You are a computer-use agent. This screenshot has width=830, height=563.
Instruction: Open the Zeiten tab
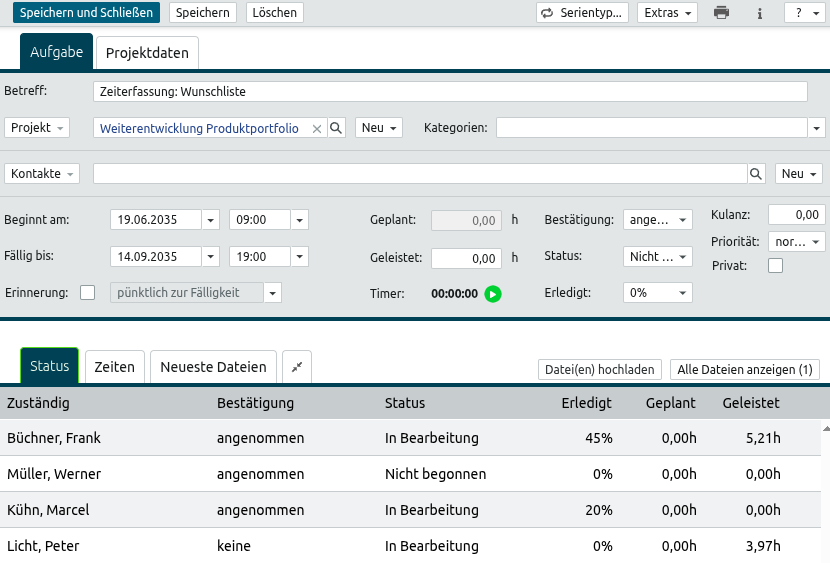coord(114,367)
